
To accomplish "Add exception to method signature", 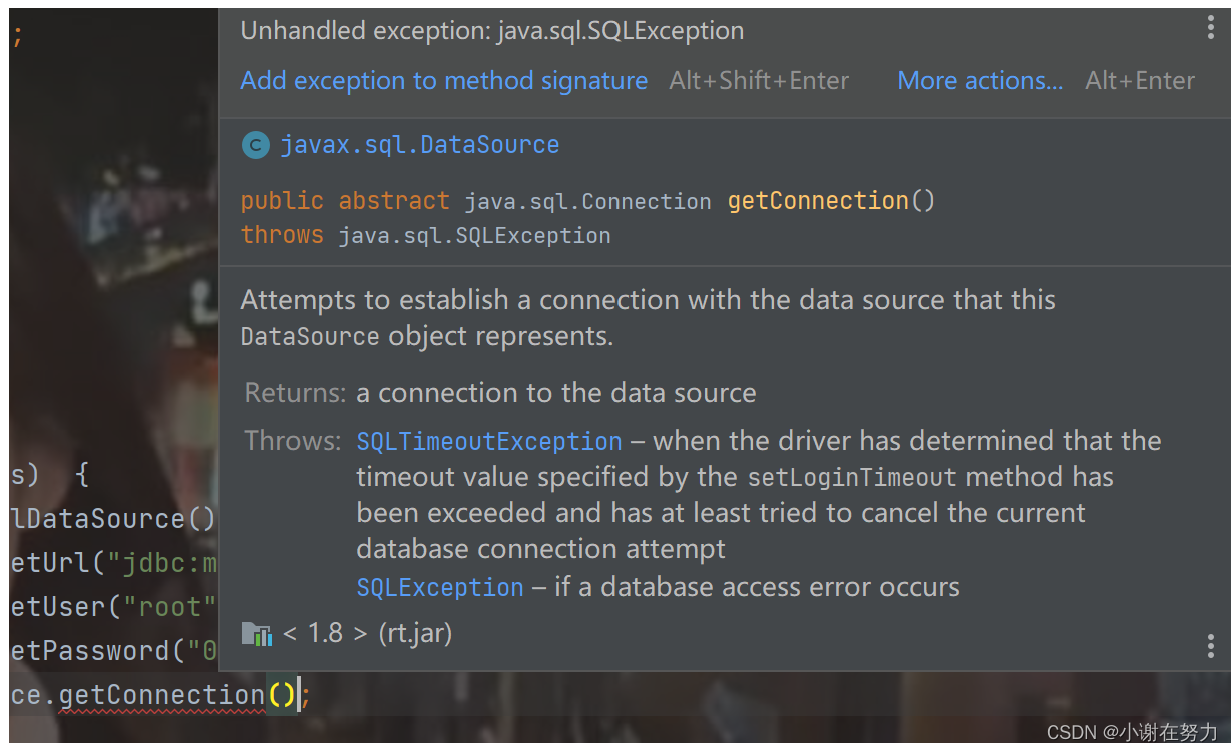I will (444, 81).
